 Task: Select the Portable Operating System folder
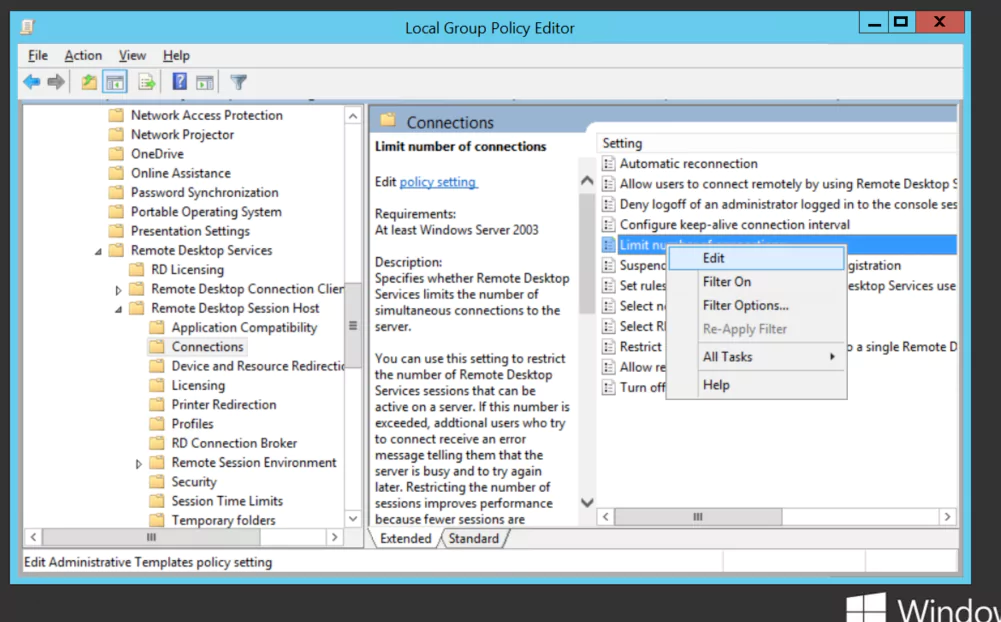tap(206, 211)
